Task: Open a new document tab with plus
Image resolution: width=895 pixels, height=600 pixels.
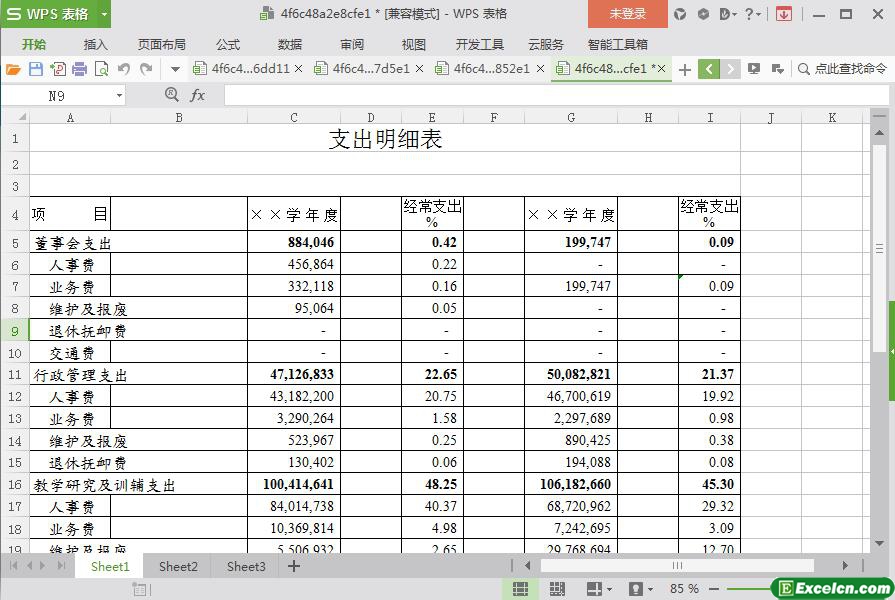Action: tap(684, 69)
